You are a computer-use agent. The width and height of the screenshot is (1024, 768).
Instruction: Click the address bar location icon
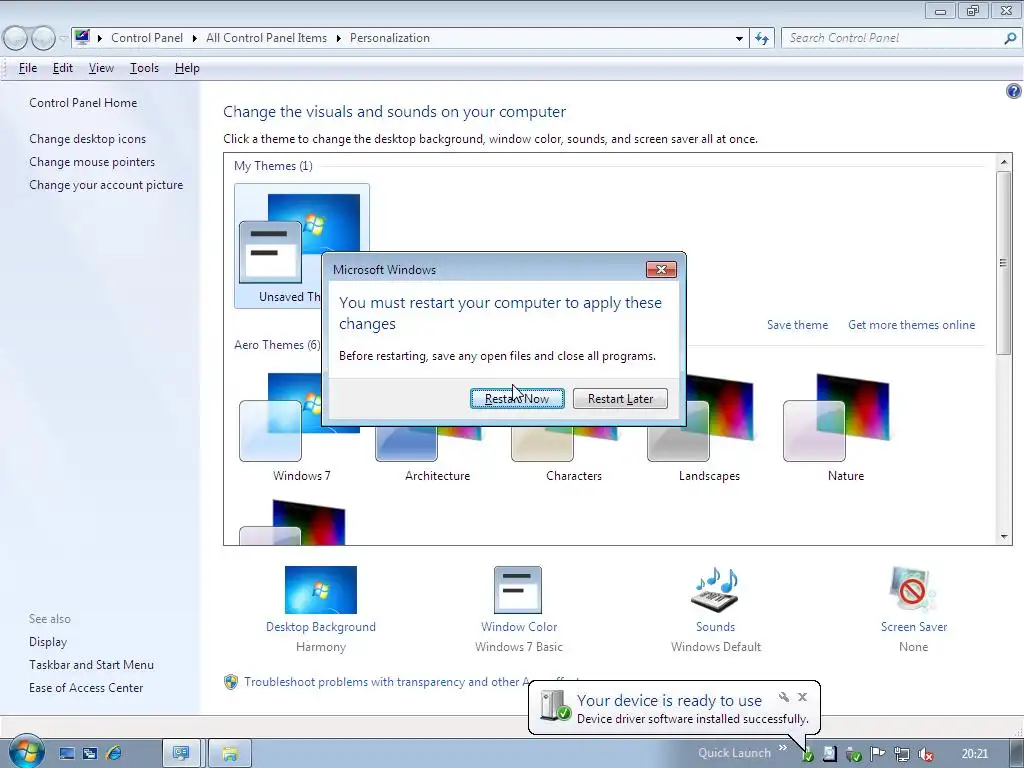82,37
